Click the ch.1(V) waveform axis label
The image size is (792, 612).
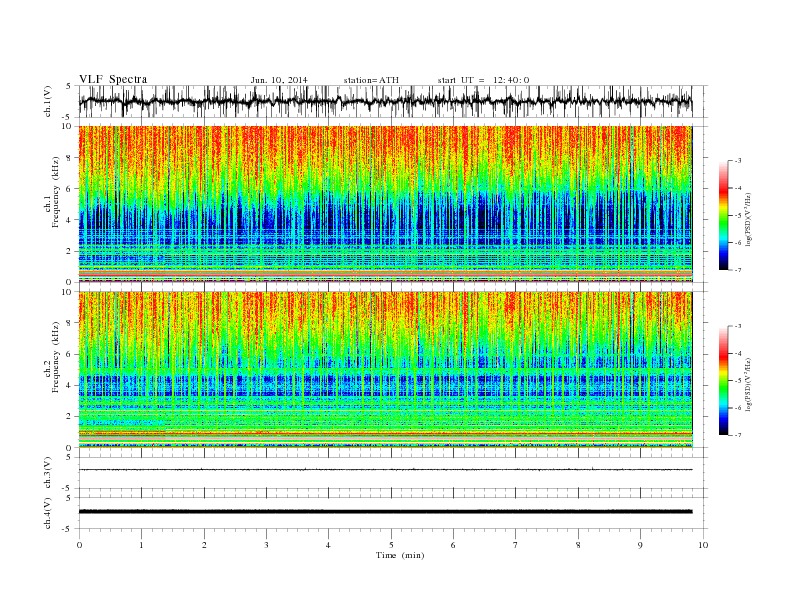pyautogui.click(x=48, y=101)
